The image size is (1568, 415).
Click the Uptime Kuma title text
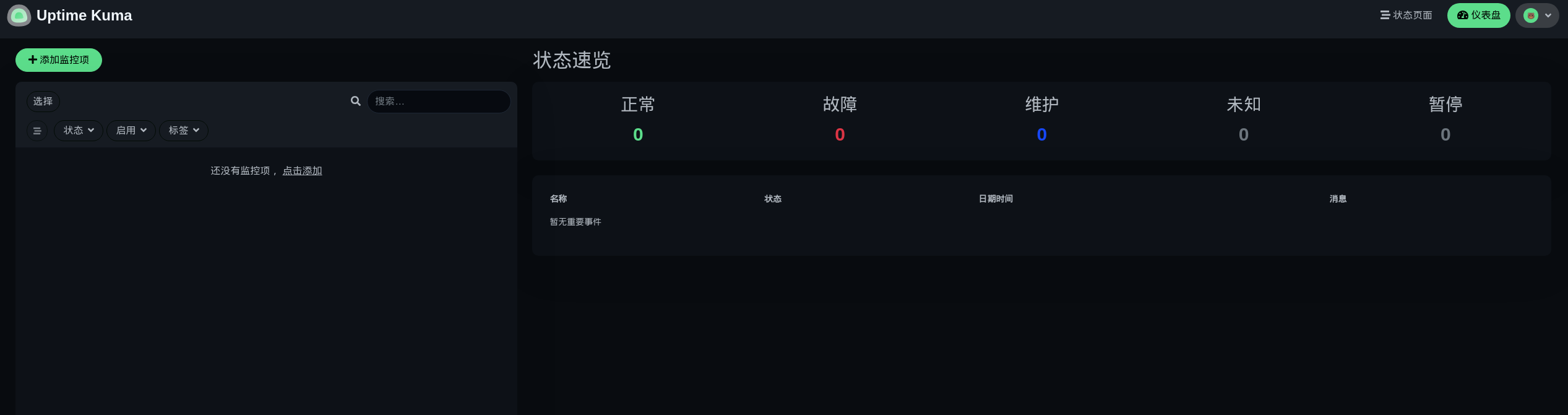point(84,15)
